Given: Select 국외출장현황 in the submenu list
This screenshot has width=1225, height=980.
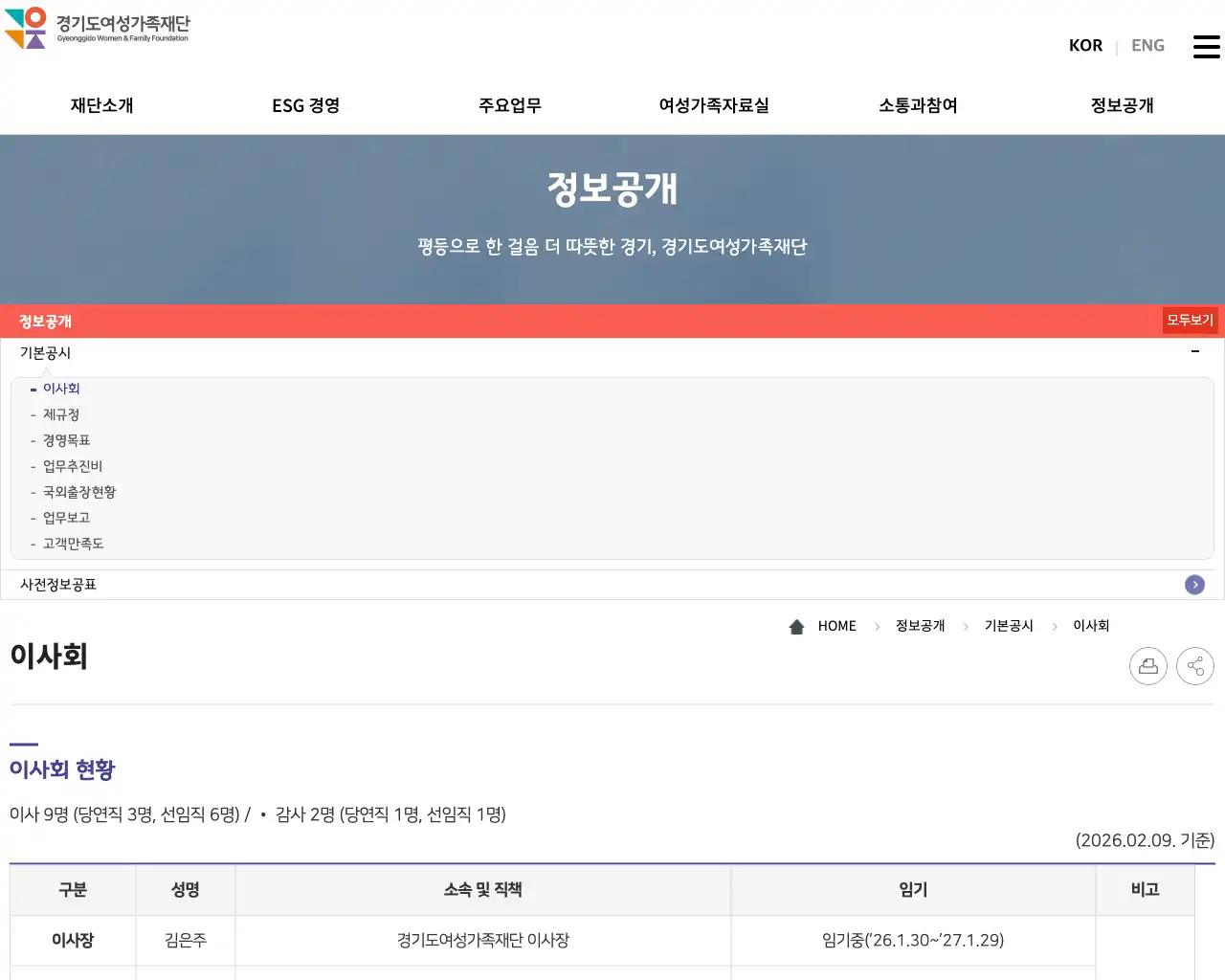Looking at the screenshot, I should pyautogui.click(x=79, y=492).
